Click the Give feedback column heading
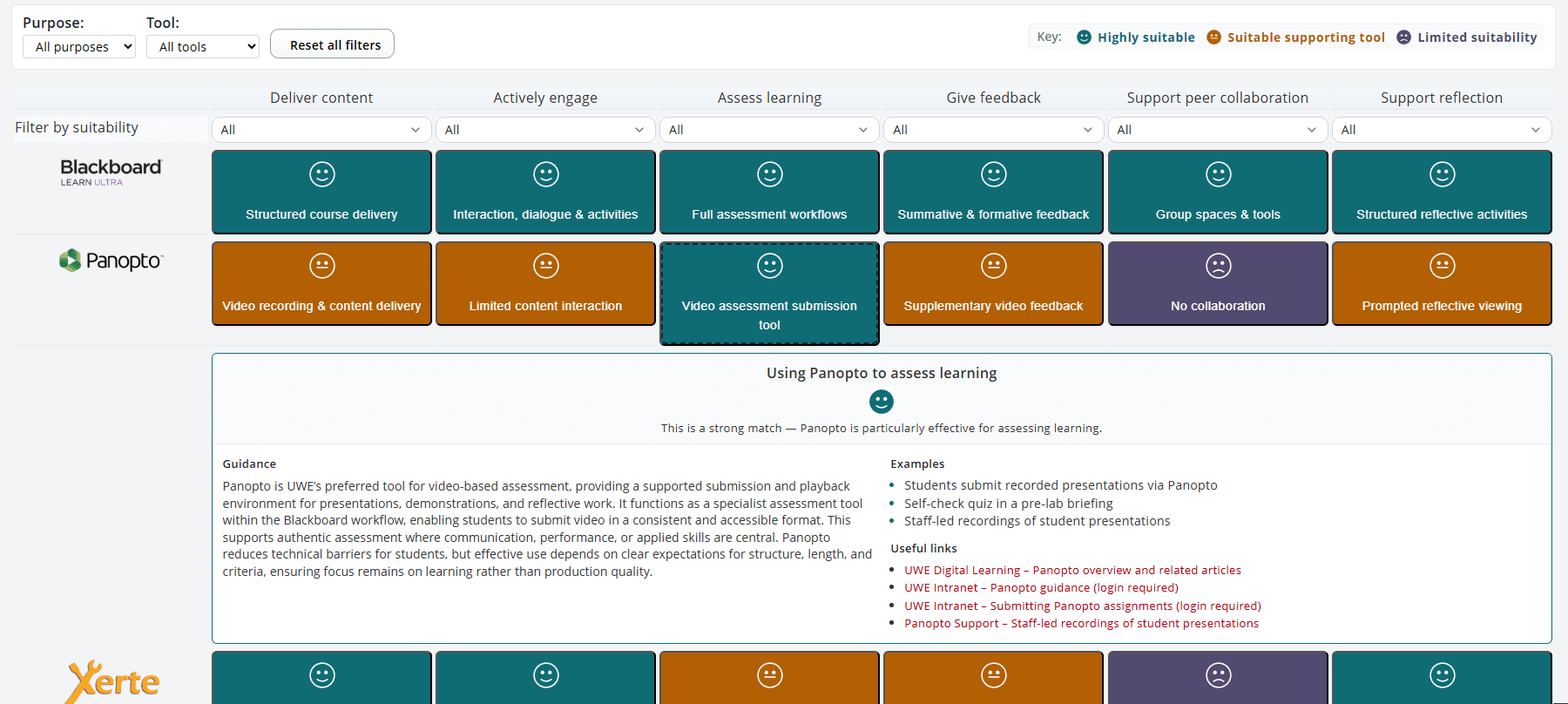The image size is (1568, 704). [x=993, y=98]
